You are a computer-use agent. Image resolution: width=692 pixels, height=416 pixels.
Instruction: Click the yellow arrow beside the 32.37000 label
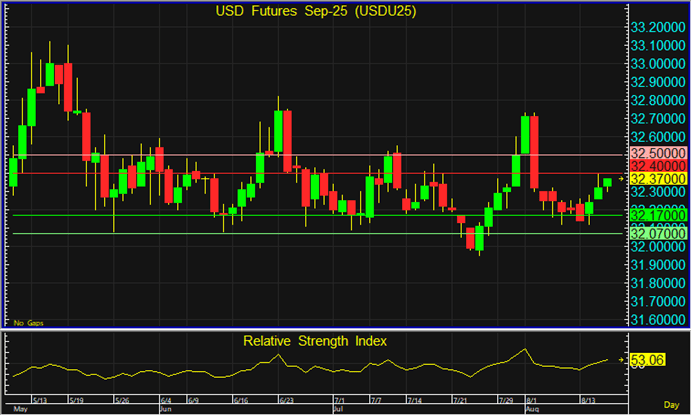point(623,178)
